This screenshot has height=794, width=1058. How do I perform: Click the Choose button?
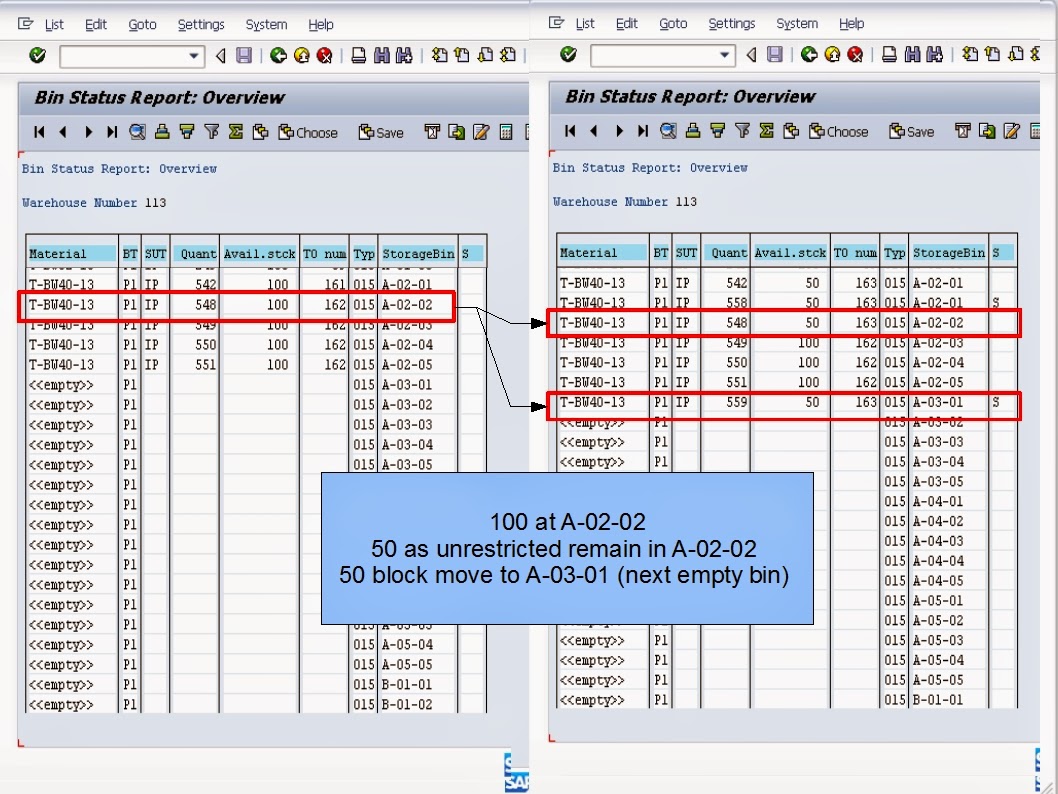pos(307,131)
